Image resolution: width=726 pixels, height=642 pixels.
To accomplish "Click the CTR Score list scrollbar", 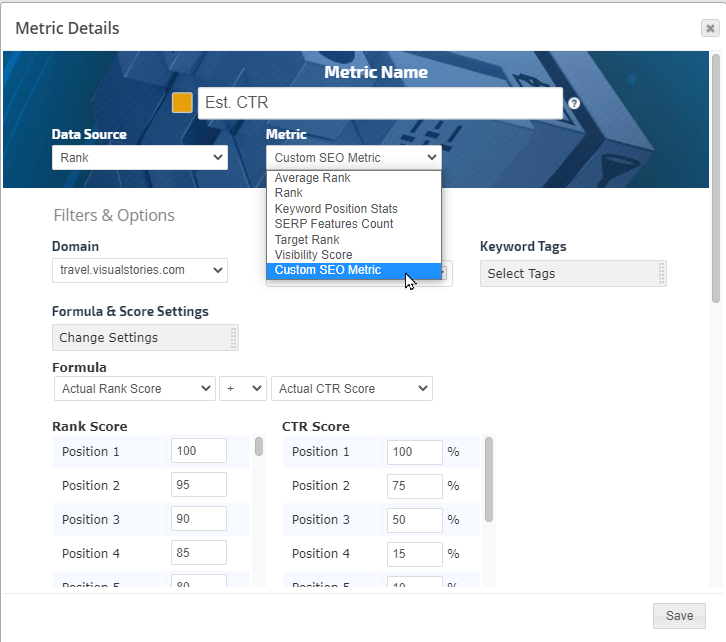I will click(489, 478).
